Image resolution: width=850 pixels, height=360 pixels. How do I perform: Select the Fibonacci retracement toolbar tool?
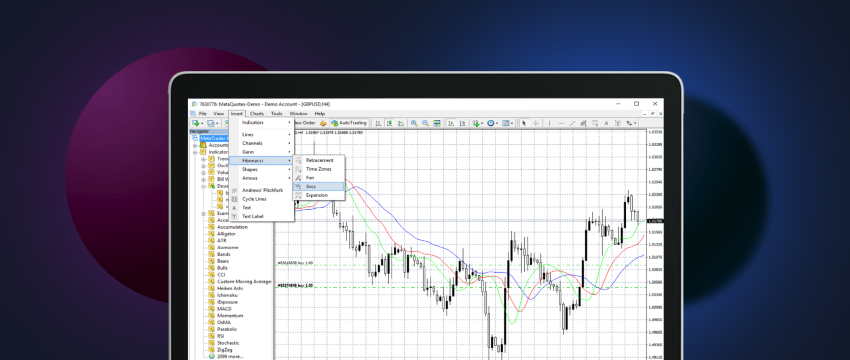(595, 123)
